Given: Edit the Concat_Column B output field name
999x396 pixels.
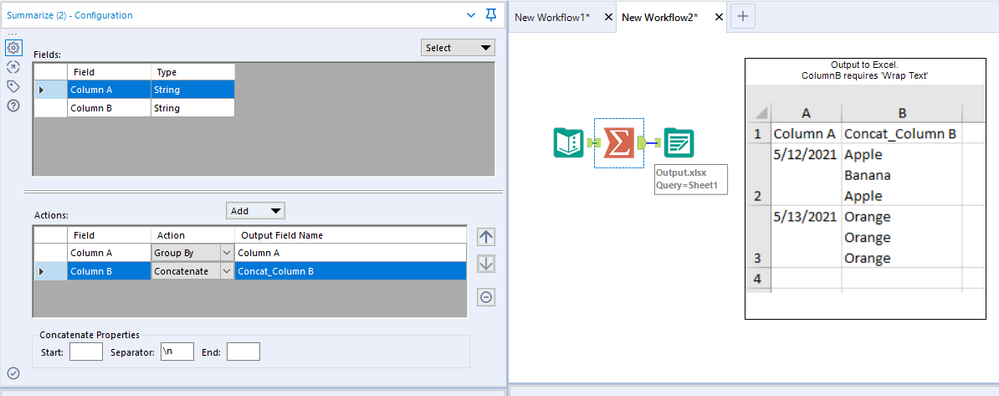Looking at the screenshot, I should (x=350, y=271).
